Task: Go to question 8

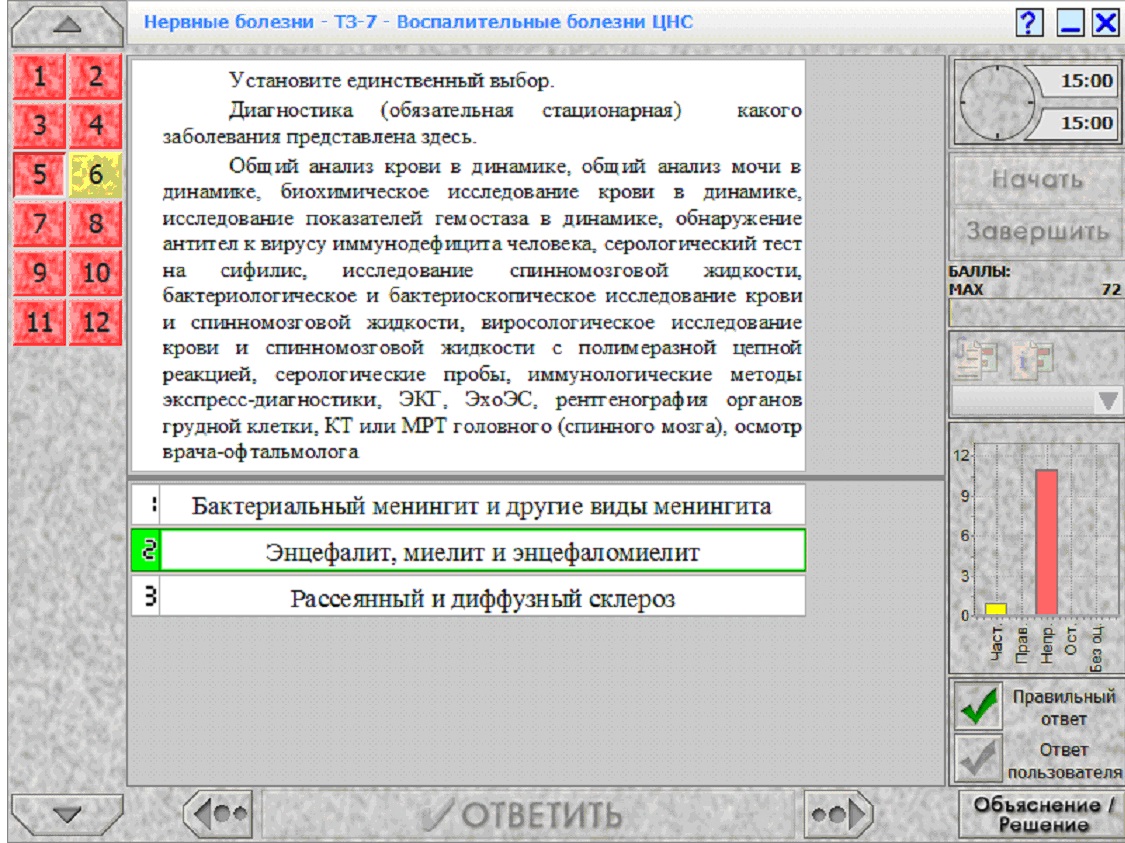Action: 95,223
